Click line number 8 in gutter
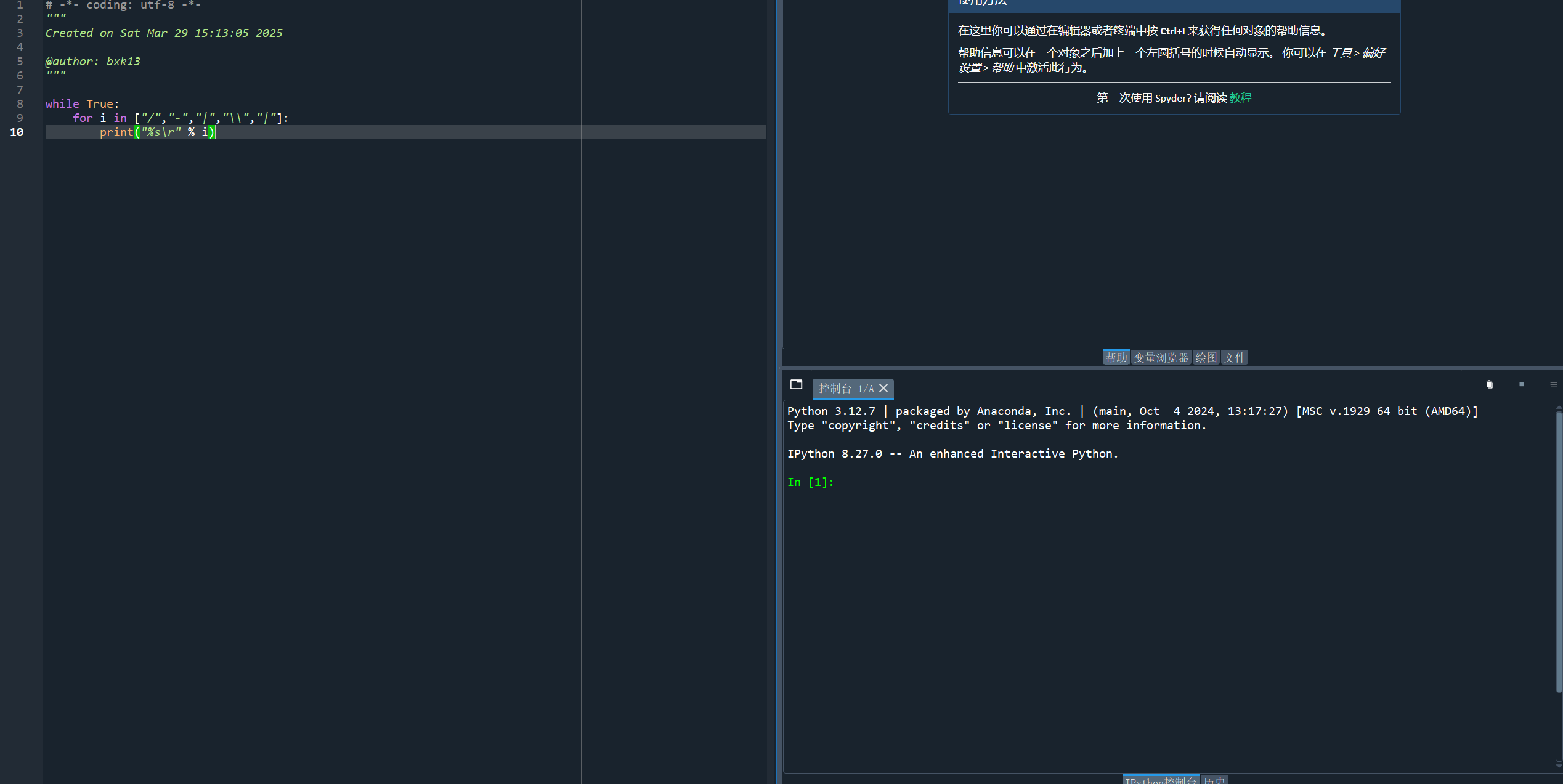This screenshot has width=1563, height=784. coord(20,104)
